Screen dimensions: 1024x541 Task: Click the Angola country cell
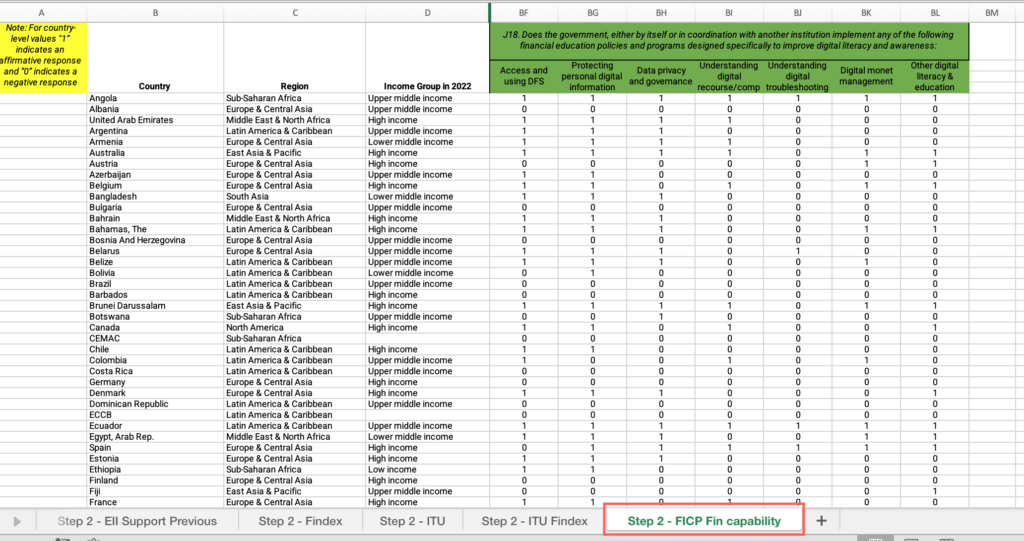pyautogui.click(x=155, y=98)
